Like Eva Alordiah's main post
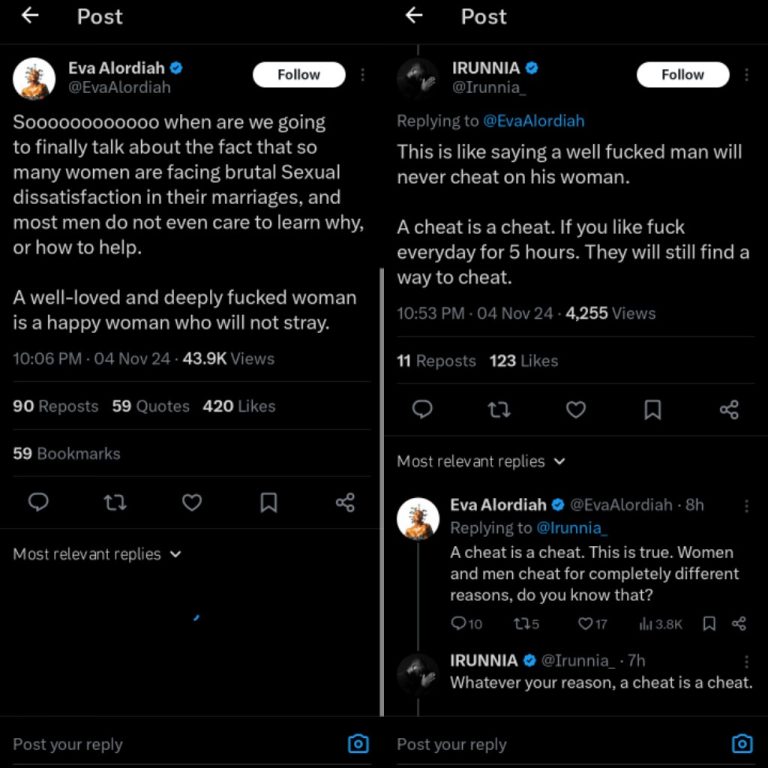This screenshot has width=768, height=768. [x=192, y=502]
